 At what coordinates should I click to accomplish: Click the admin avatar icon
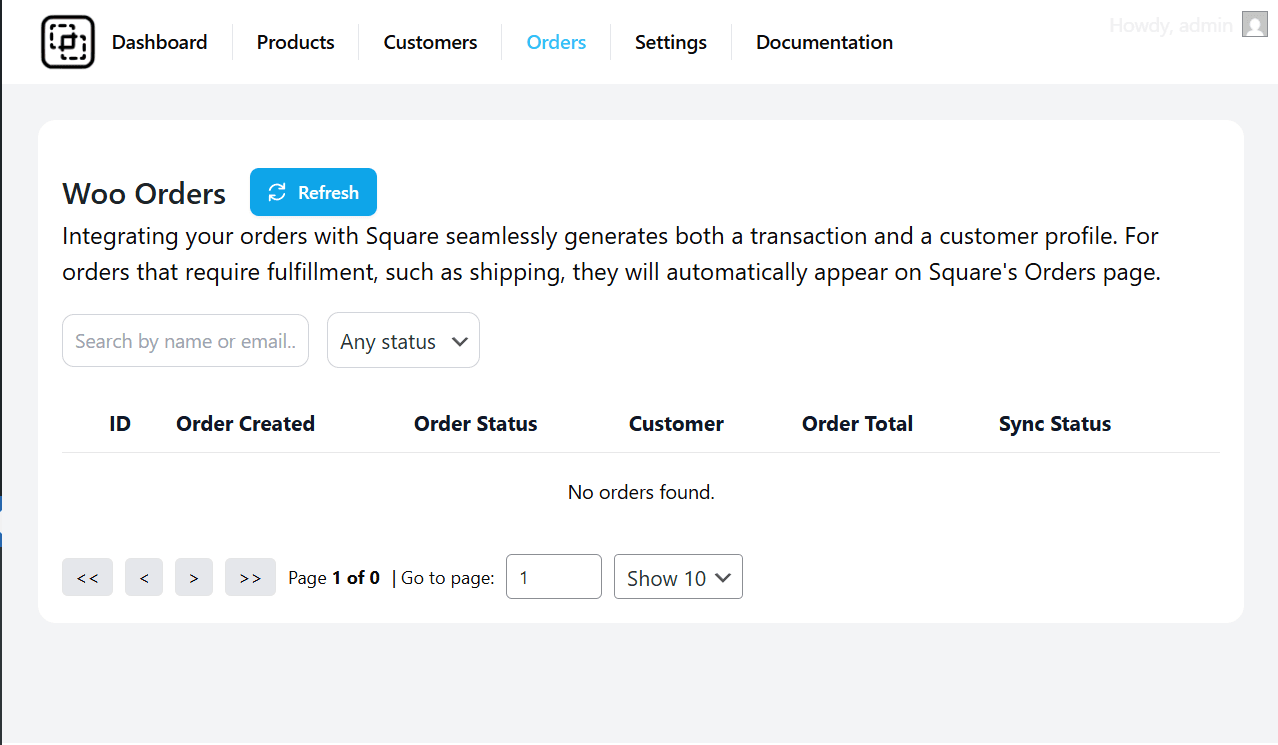1255,24
